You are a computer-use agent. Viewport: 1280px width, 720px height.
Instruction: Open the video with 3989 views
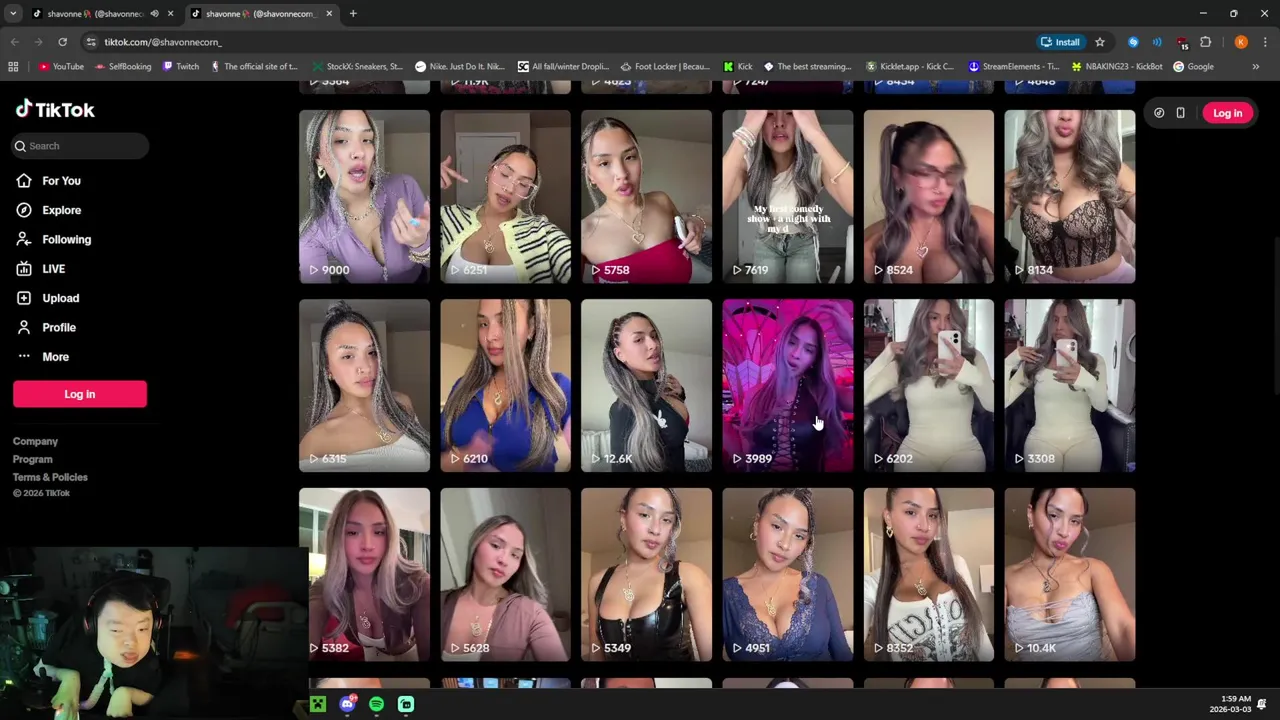pyautogui.click(x=788, y=386)
